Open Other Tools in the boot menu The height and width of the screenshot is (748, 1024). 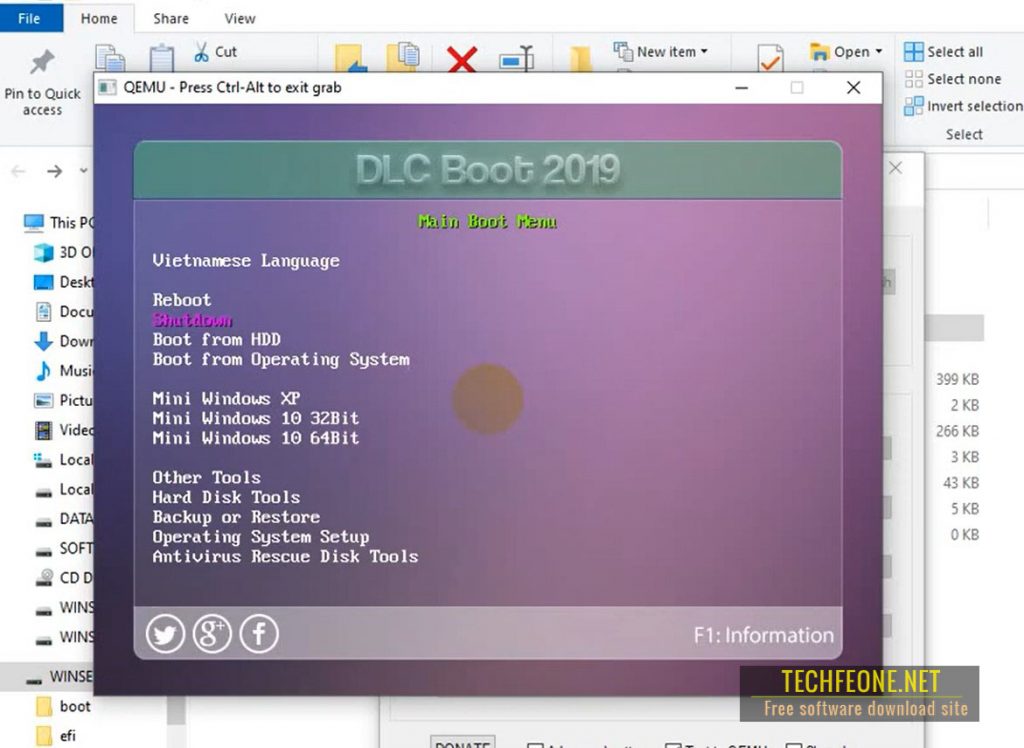(206, 478)
